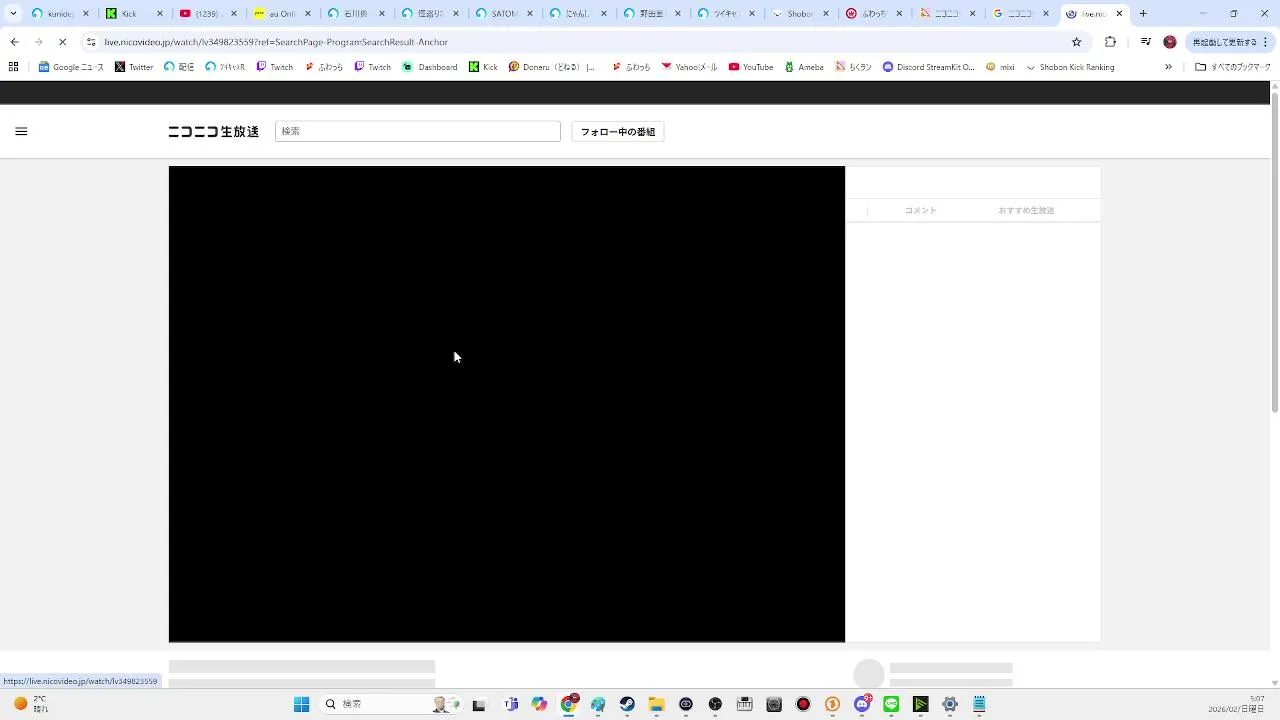Open the media controls icon in toolbar
This screenshot has height=720, width=1280.
point(1145,42)
